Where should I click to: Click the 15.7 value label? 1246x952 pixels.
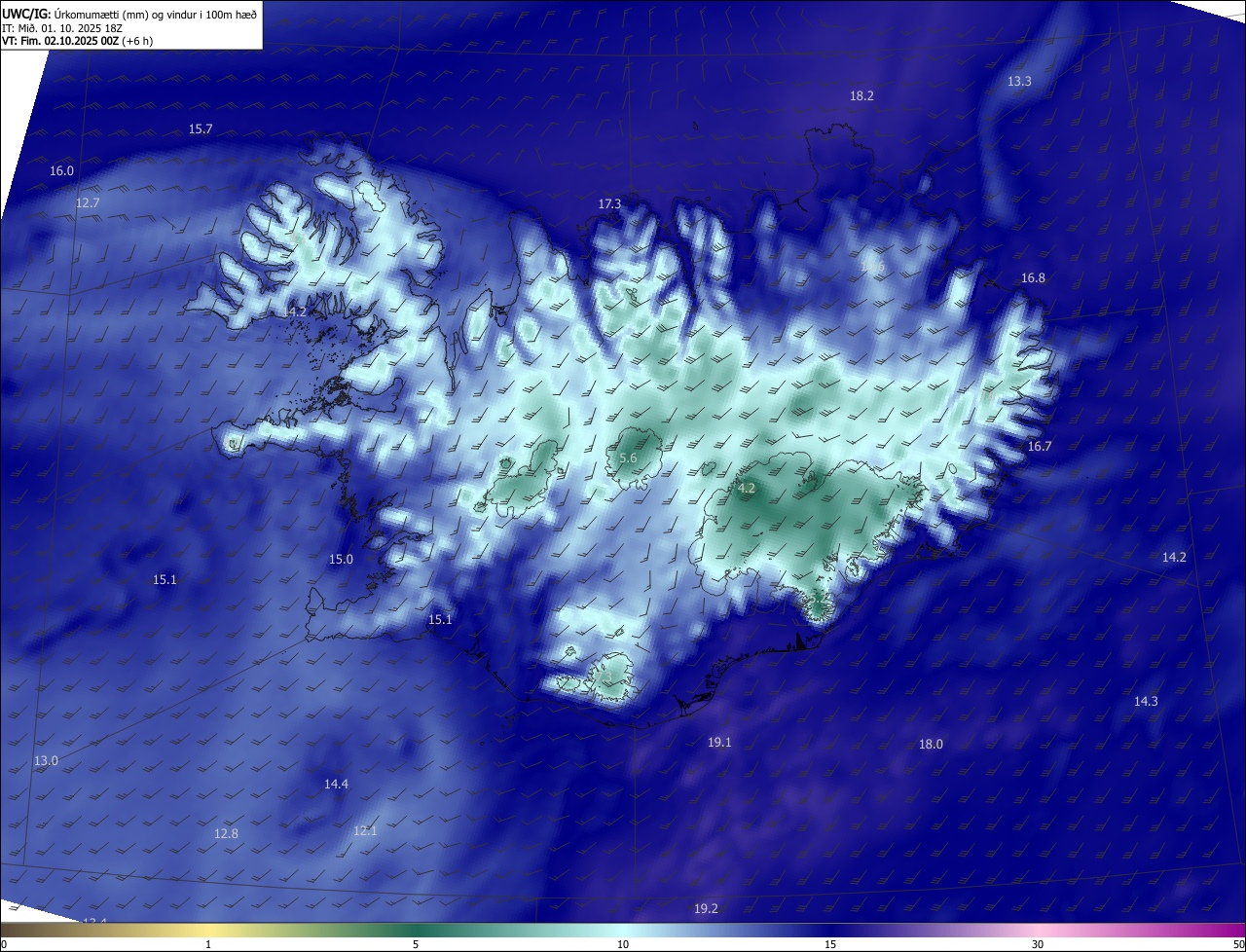(201, 129)
